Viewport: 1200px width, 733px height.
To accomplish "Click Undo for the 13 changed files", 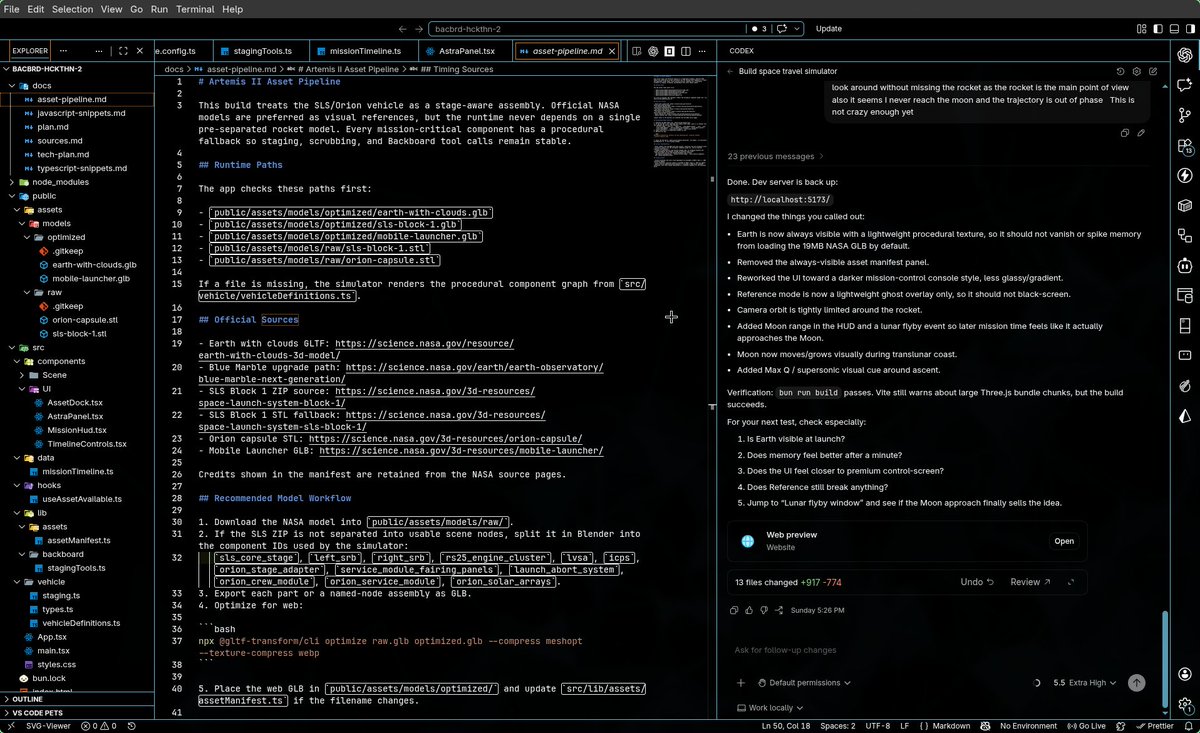I will (x=976, y=581).
